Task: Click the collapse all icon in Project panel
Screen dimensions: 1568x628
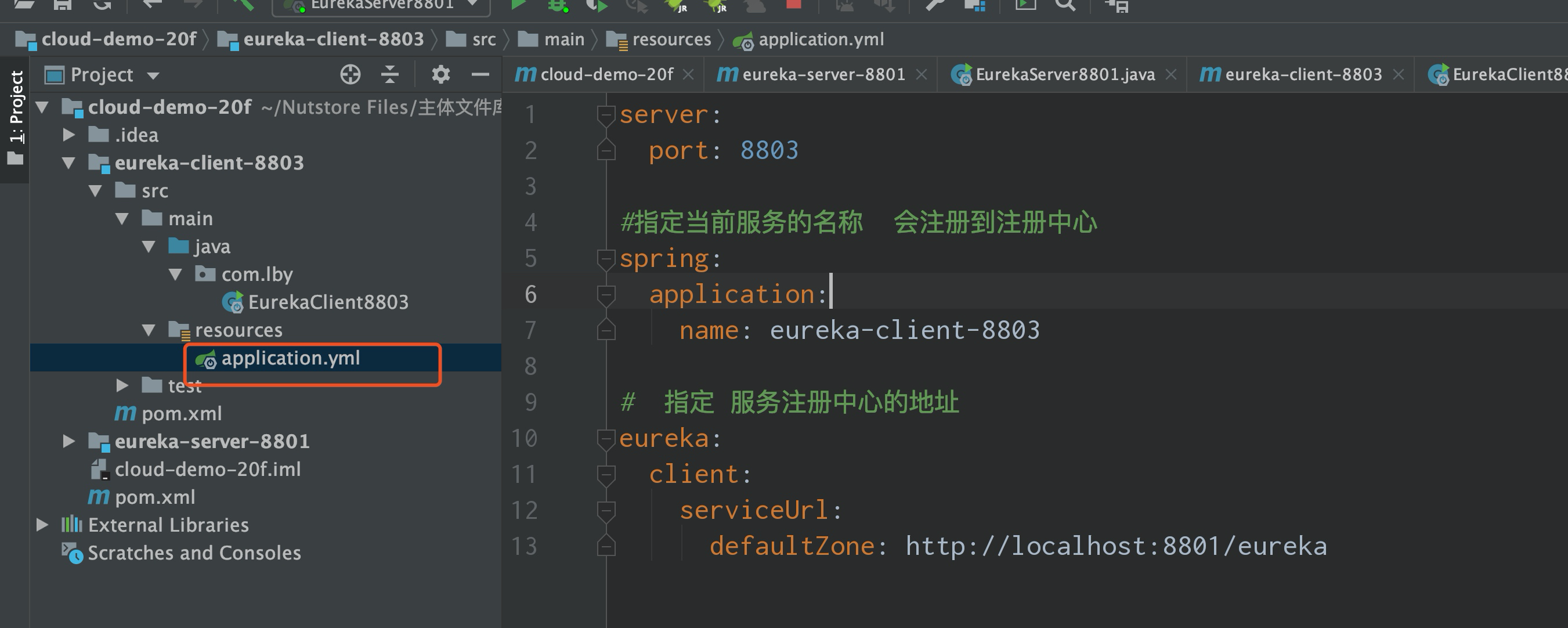Action: [x=389, y=75]
